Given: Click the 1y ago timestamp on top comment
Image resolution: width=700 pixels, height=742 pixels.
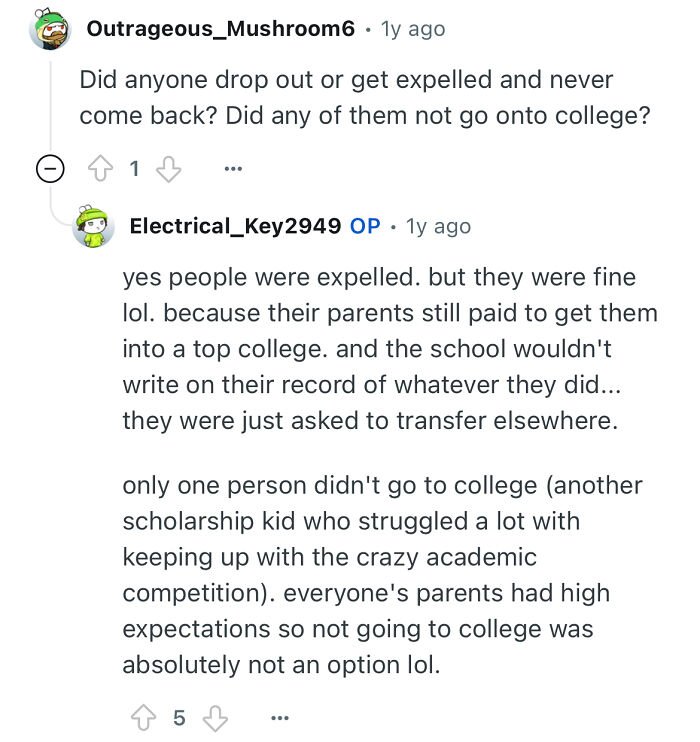Looking at the screenshot, I should click(413, 29).
